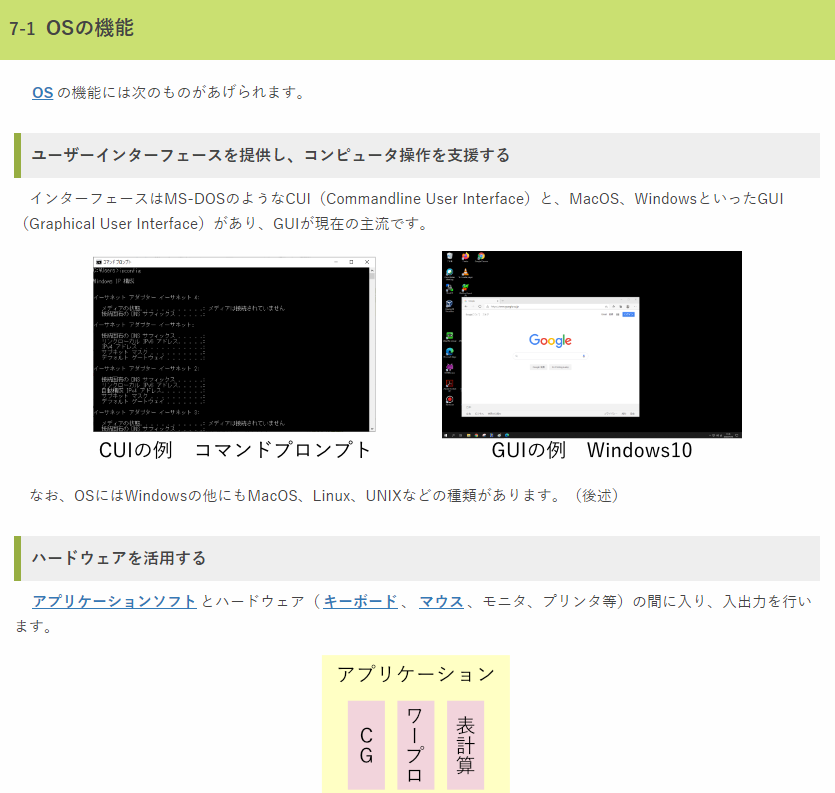
Task: Select the ワープロ box in the diagram
Action: [x=415, y=745]
